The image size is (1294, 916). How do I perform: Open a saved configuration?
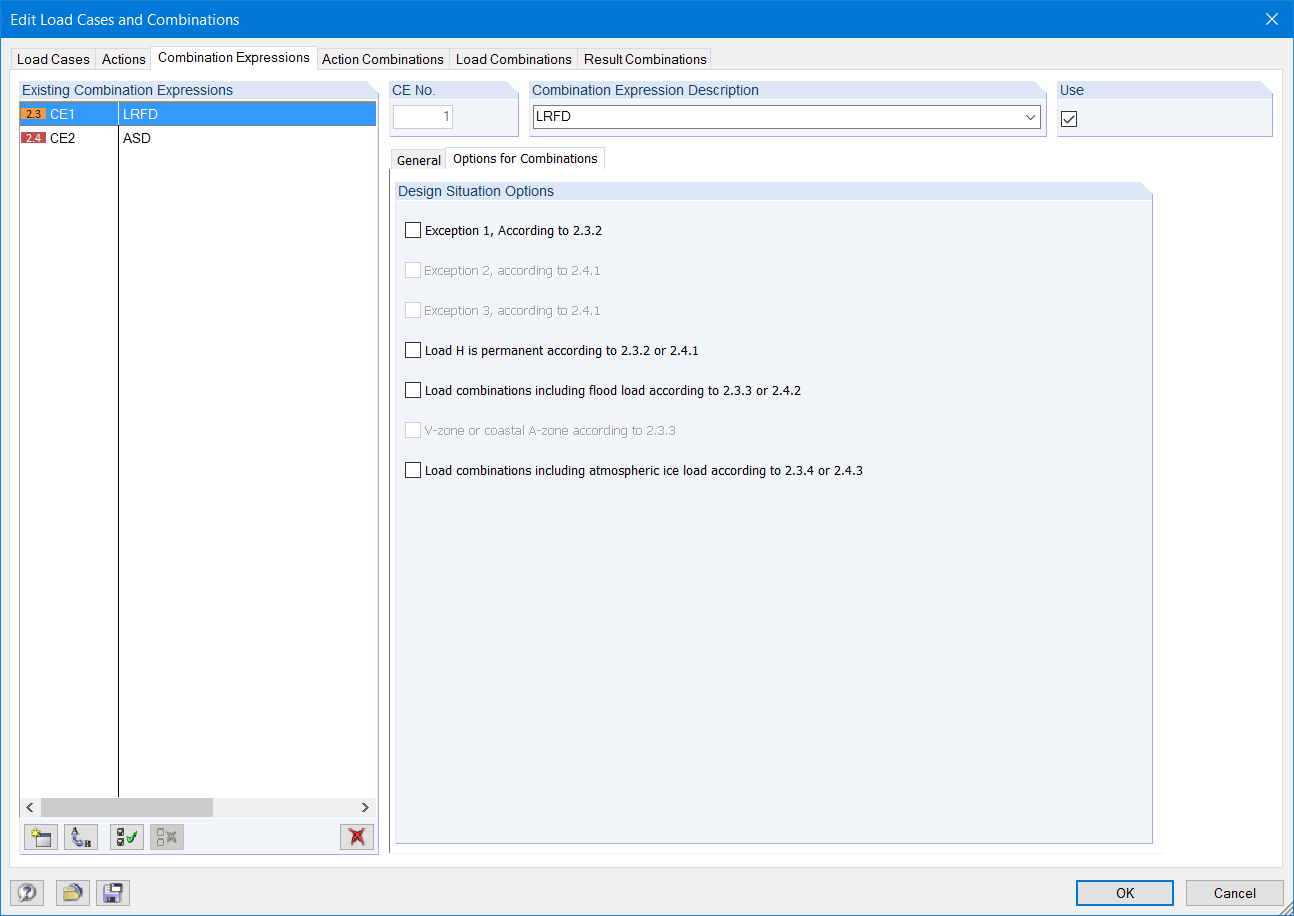click(x=72, y=892)
